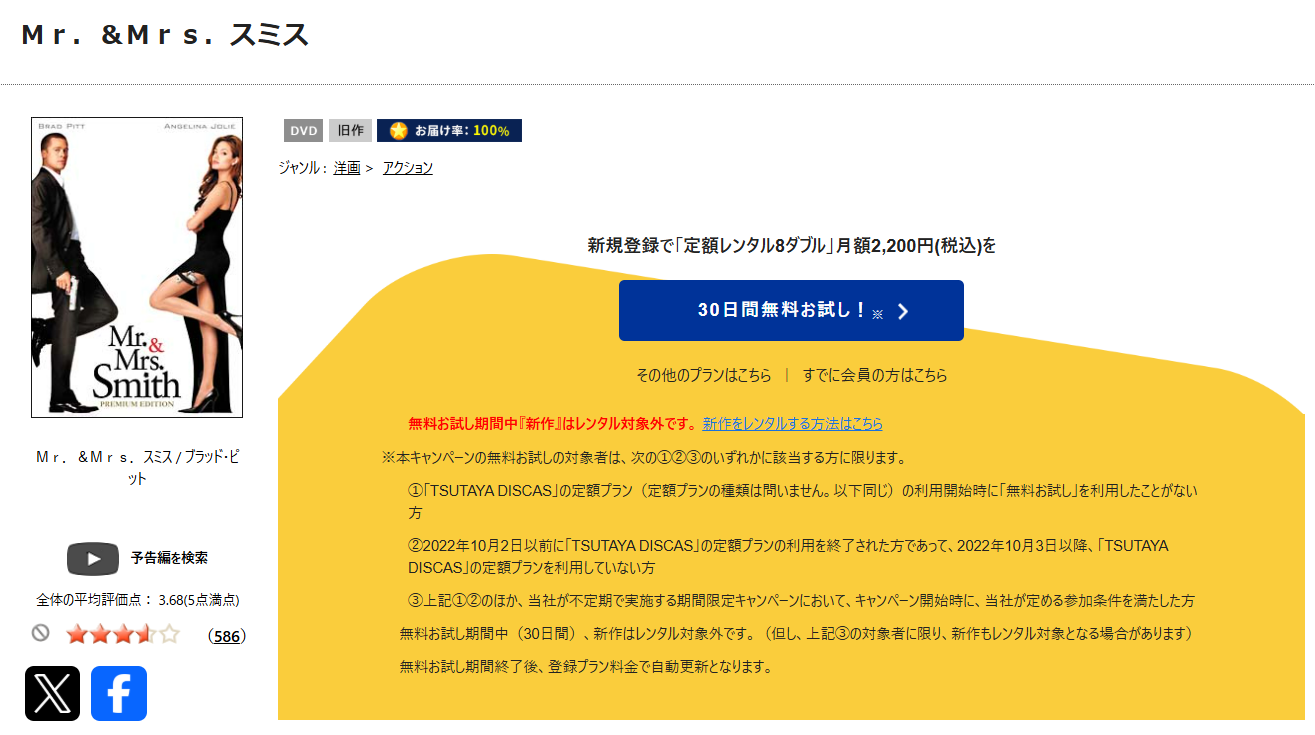Click the 定額レンタル8ダブル 月額2,200円 headline
The height and width of the screenshot is (735, 1315).
pyautogui.click(x=792, y=246)
